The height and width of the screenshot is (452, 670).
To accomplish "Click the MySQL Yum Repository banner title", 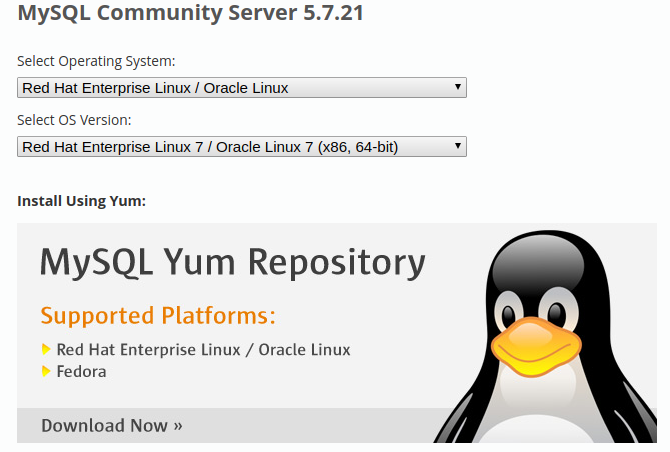I will pos(233,262).
